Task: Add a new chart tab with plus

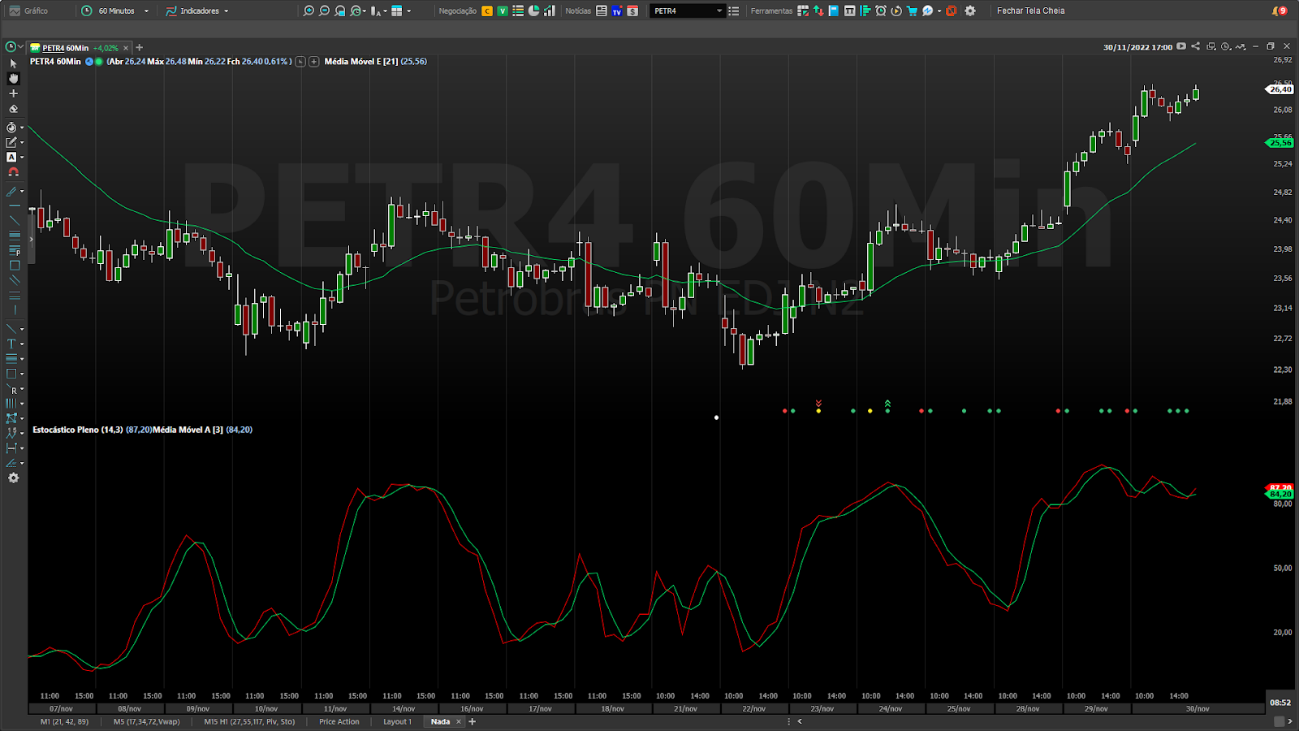Action: (139, 47)
